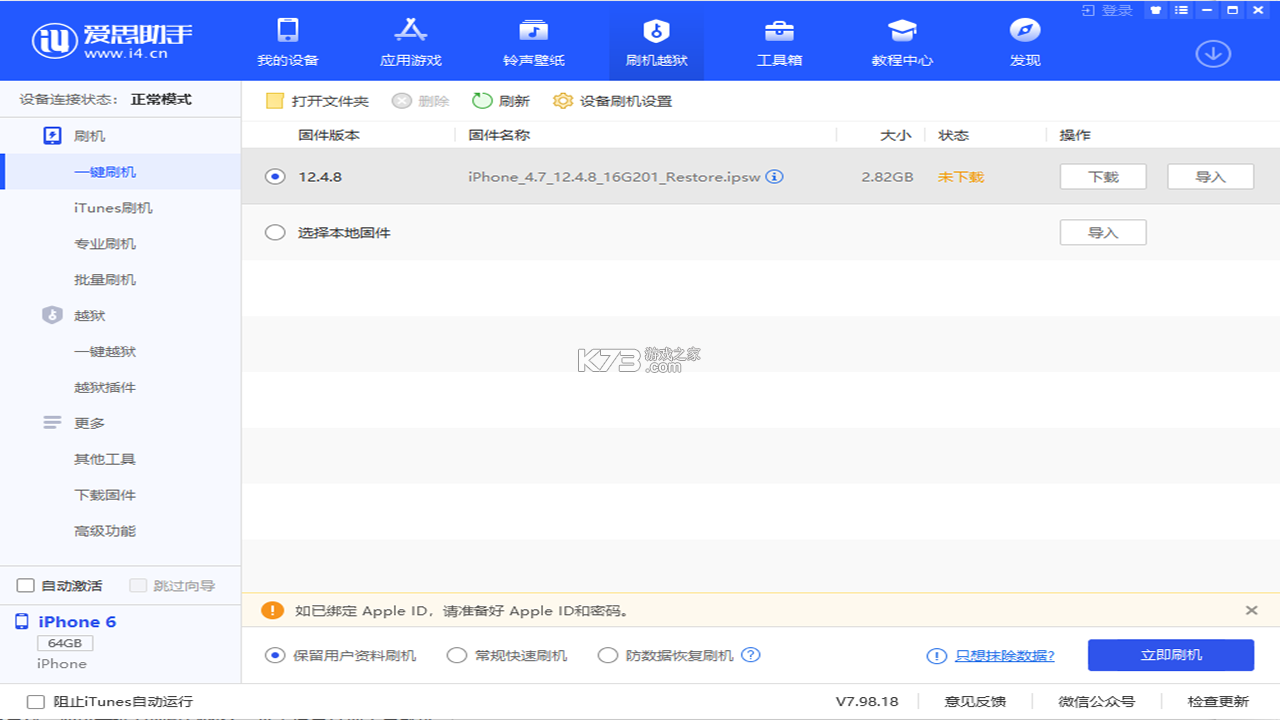Click the 固件版本 column header
The width and height of the screenshot is (1280, 720).
pos(329,135)
